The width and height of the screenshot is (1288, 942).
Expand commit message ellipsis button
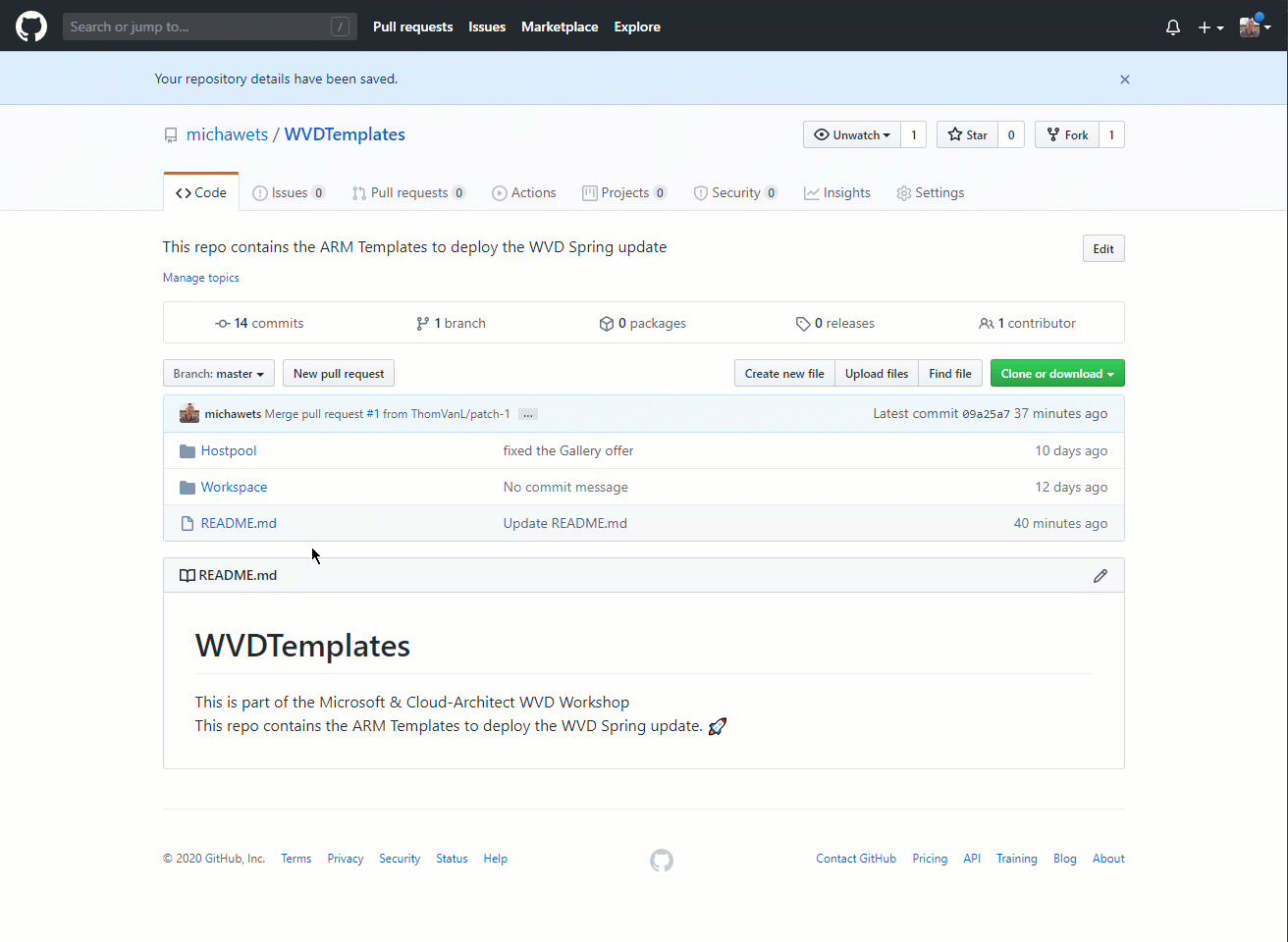pyautogui.click(x=528, y=414)
